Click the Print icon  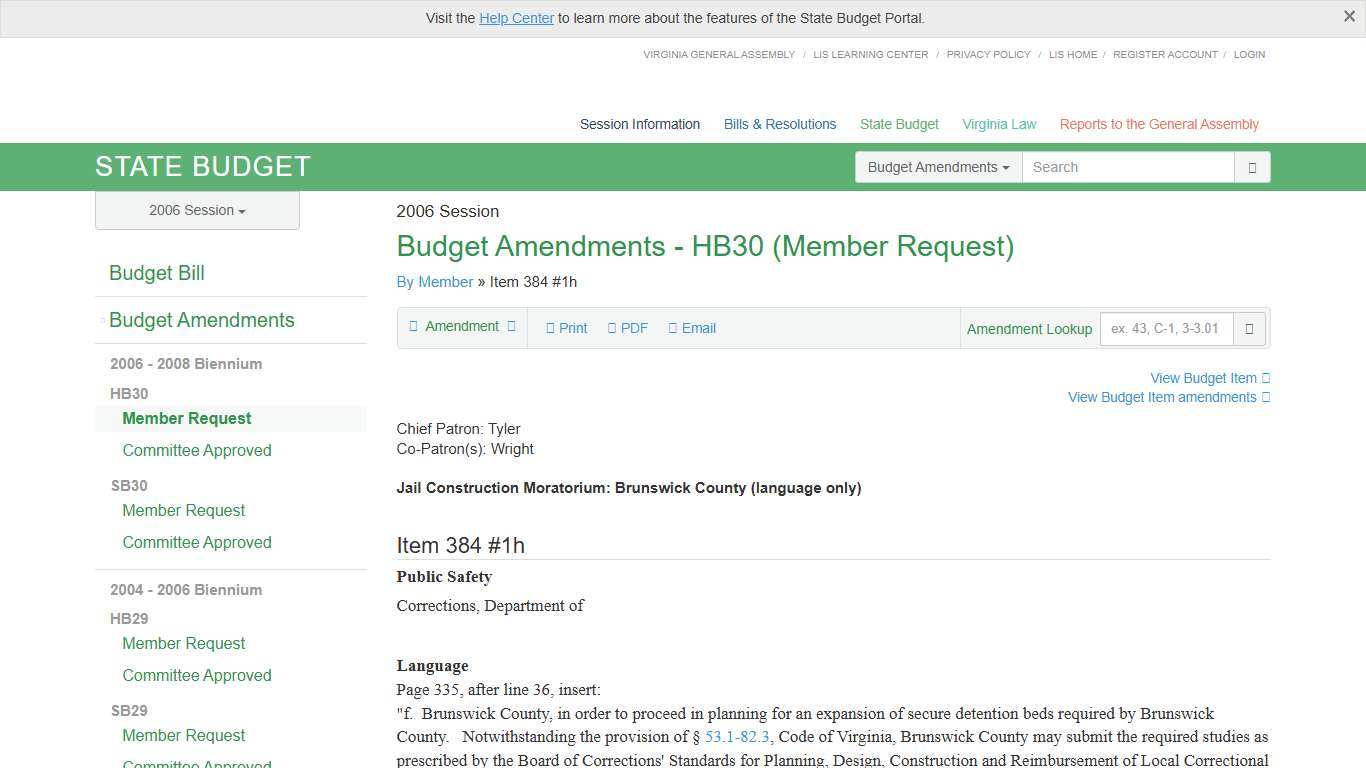[551, 328]
